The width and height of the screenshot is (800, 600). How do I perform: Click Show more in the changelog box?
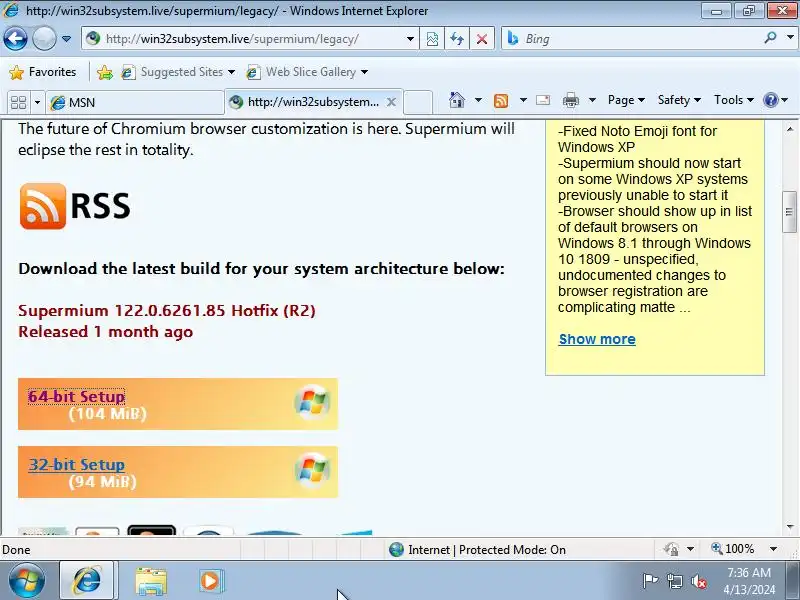click(x=597, y=339)
